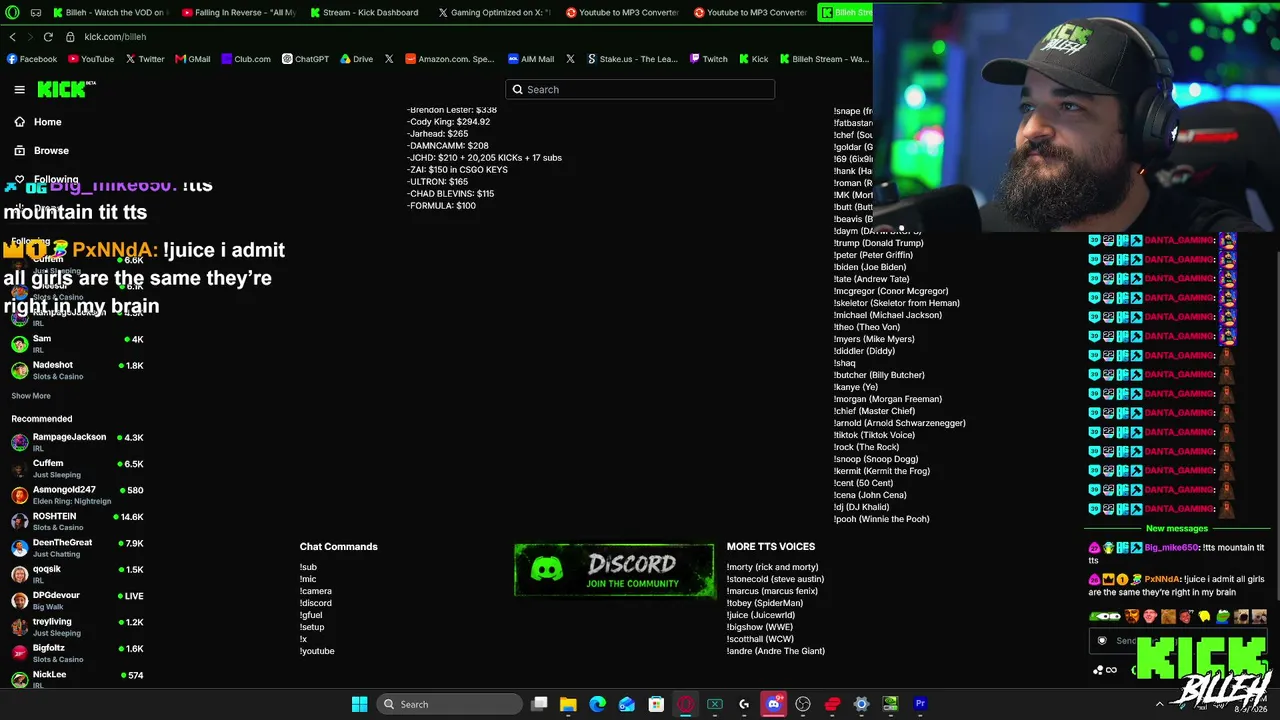Open Microsoft Store from the taskbar
1280x720 pixels.
[656, 704]
